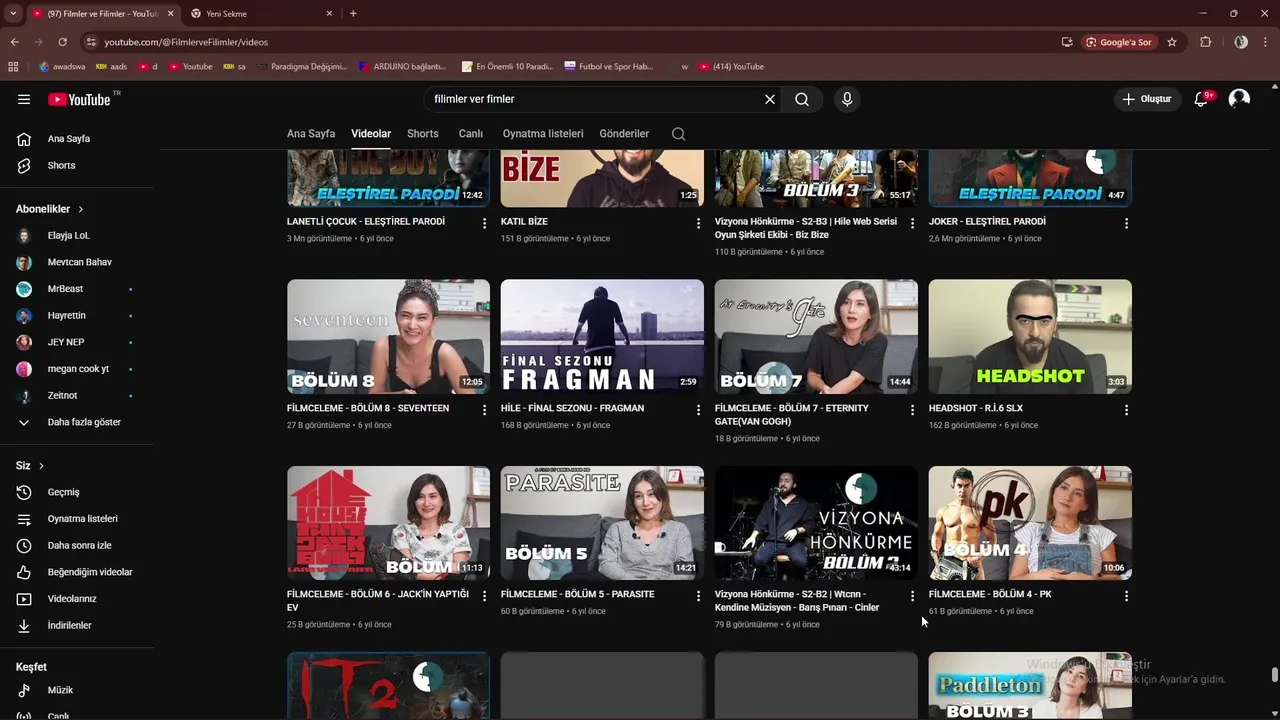Open the YouTube hamburger guide menu
The height and width of the screenshot is (720, 1280).
[x=24, y=99]
